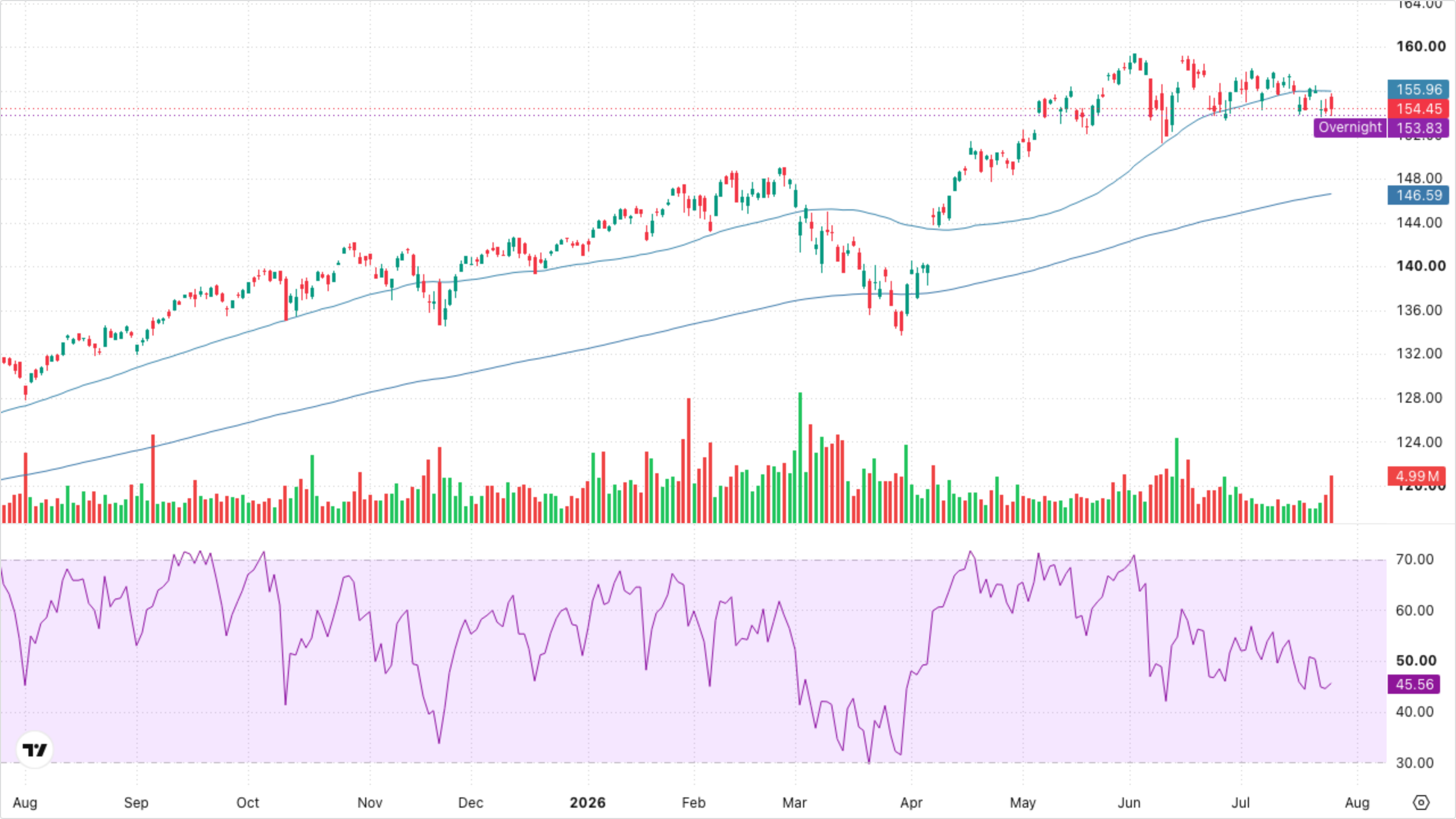Click the 40.00 RSI axis label
Viewport: 1456px width, 819px height.
[x=1414, y=712]
